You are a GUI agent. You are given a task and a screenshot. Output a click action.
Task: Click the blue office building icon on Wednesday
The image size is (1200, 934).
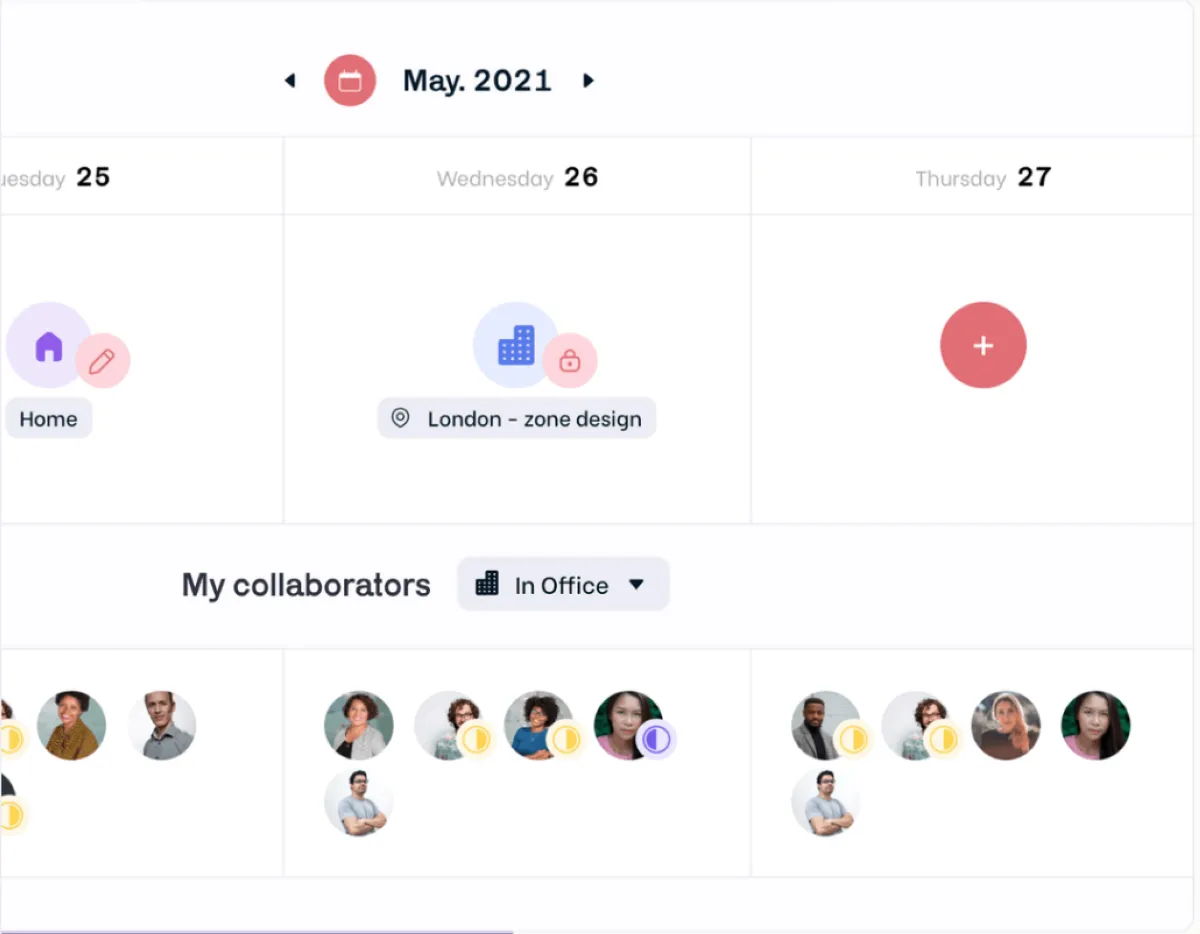(x=516, y=345)
